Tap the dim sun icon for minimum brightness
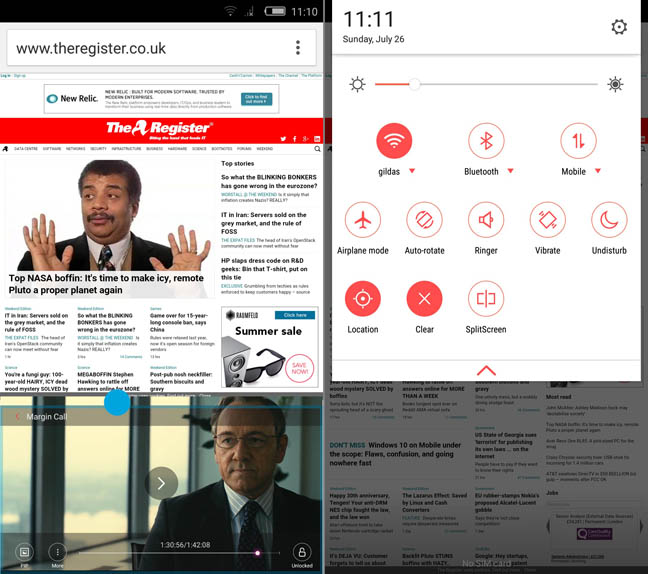The height and width of the screenshot is (574, 648). click(357, 84)
